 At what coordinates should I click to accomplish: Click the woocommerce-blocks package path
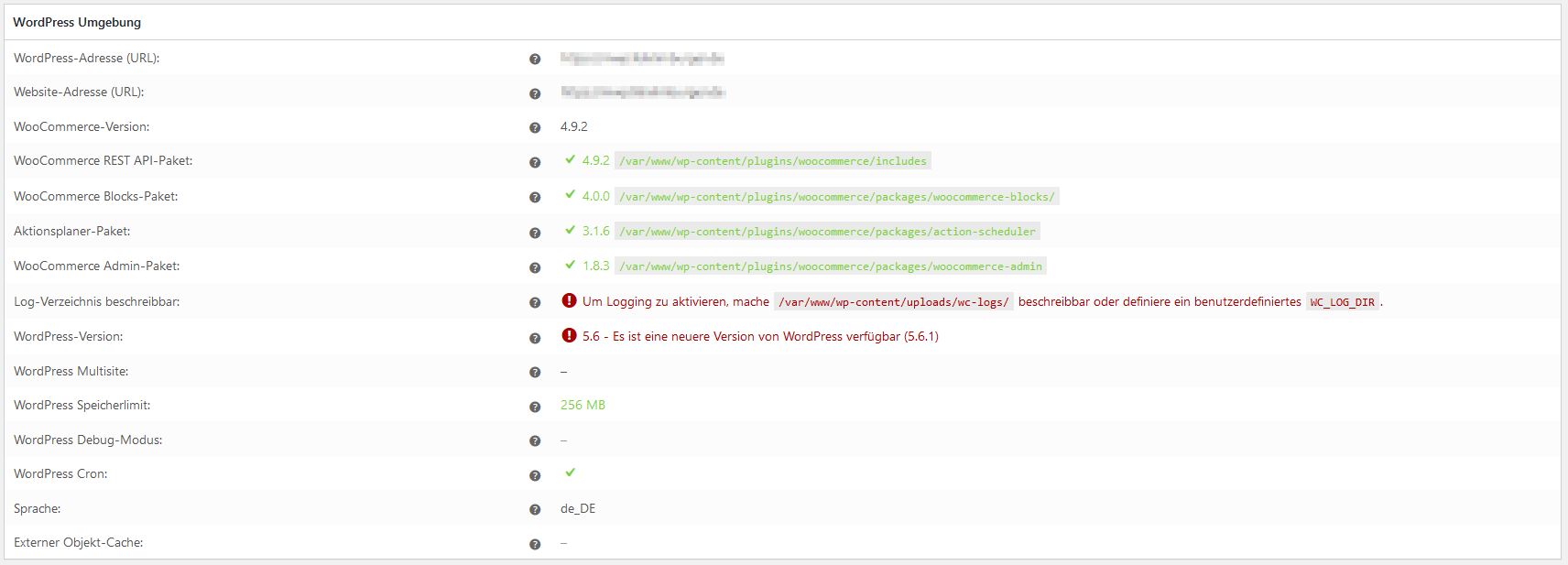pyautogui.click(x=837, y=197)
